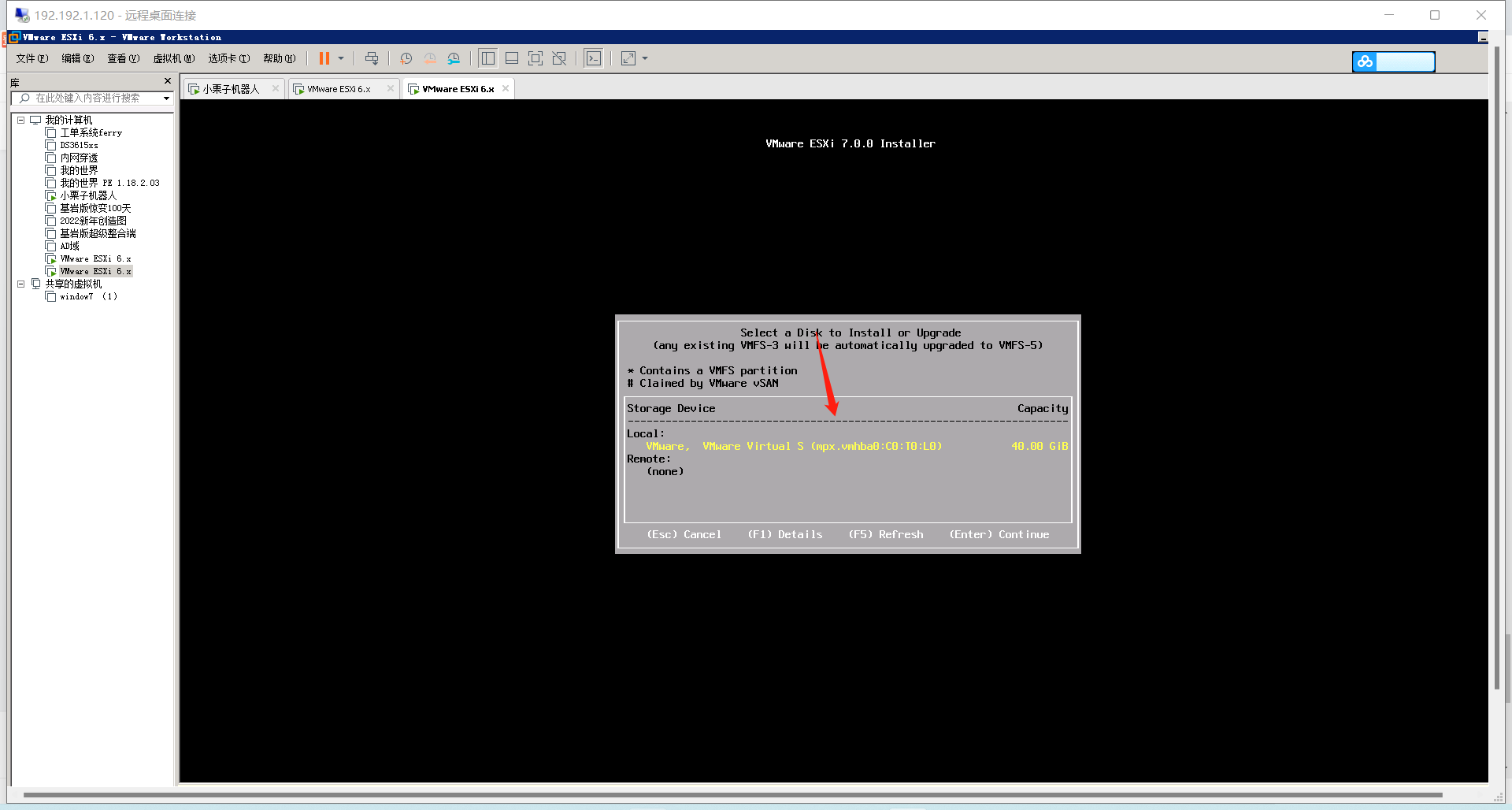Screen dimensions: 1512x810
Task: Select the 基岩版惊变100天 virtual machine
Action: click(x=95, y=209)
